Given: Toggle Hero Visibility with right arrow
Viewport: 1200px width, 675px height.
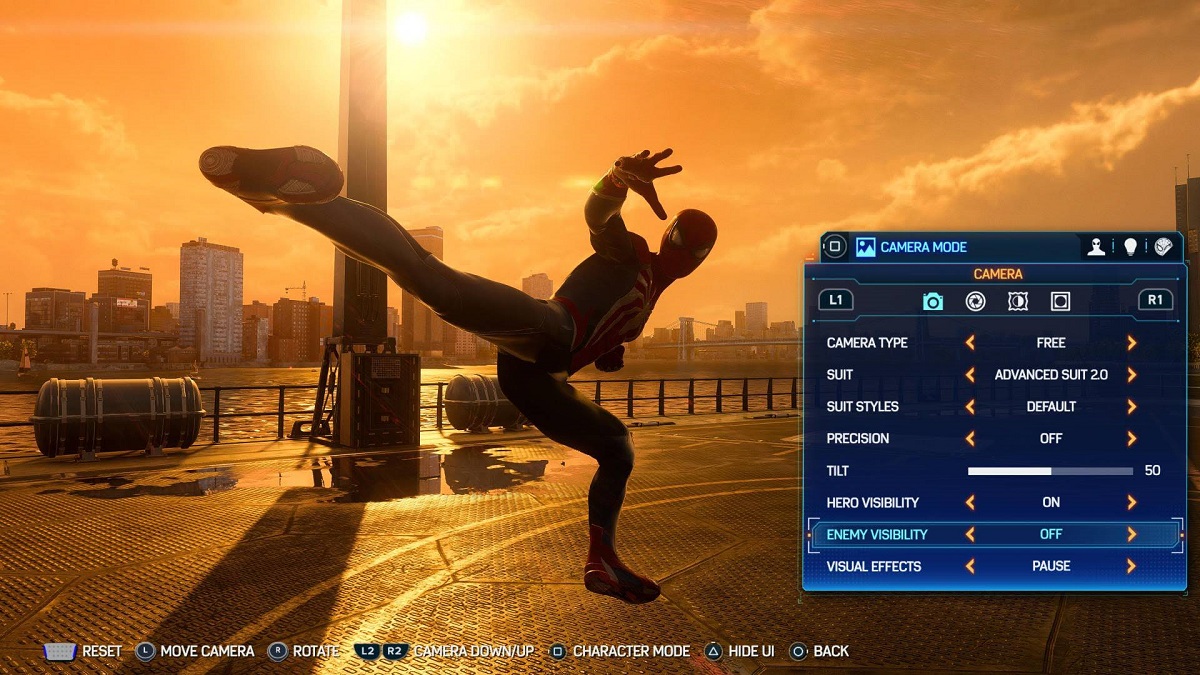Looking at the screenshot, I should pos(1131,502).
